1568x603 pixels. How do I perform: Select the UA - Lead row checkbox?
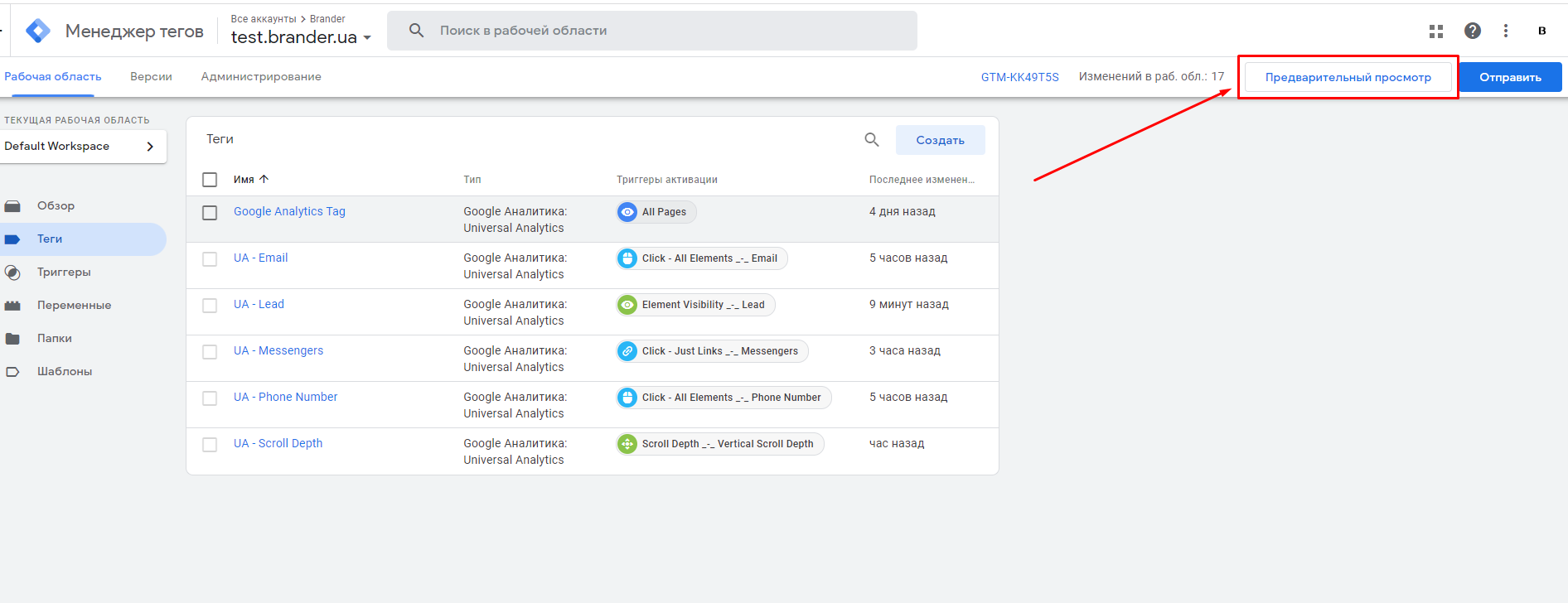click(x=210, y=306)
